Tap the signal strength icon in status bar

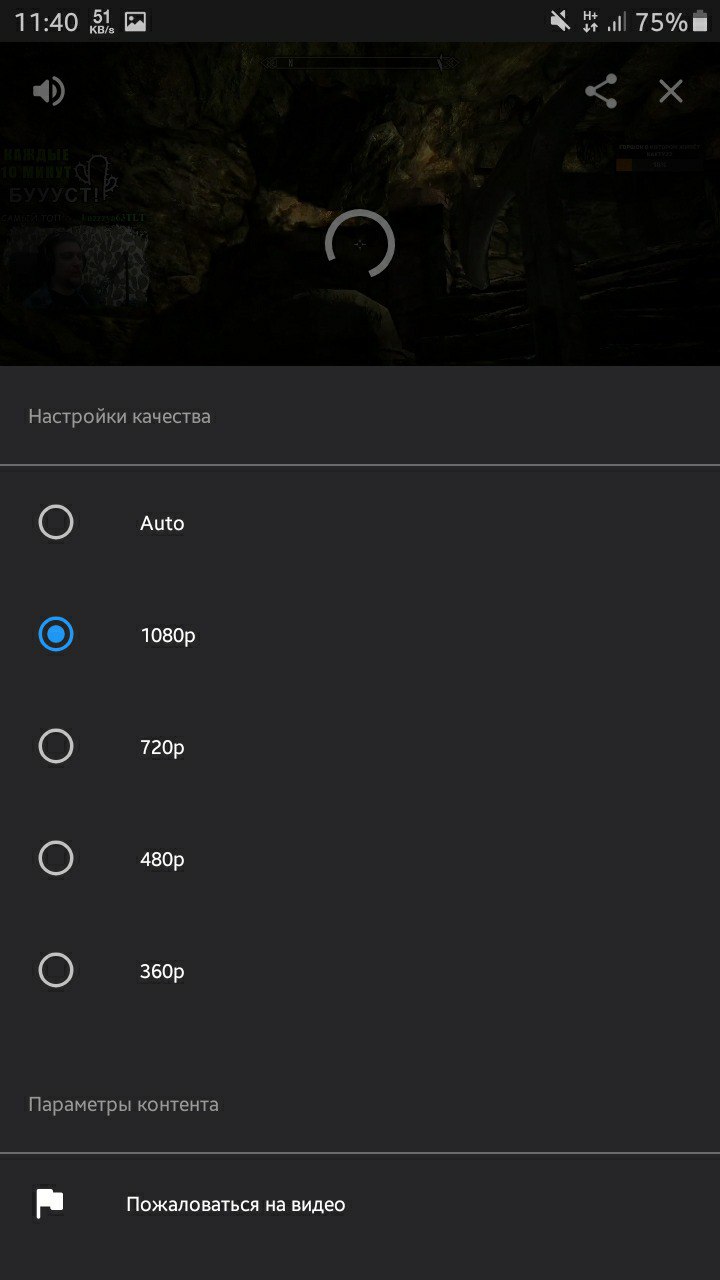tap(617, 21)
